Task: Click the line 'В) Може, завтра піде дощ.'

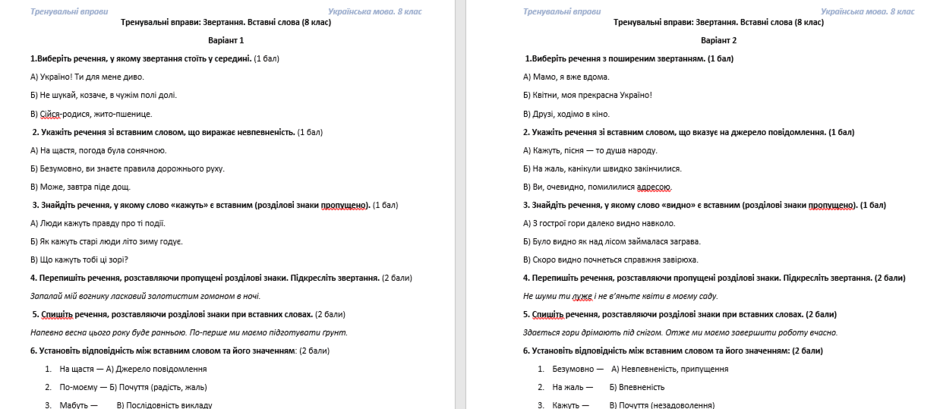Action: (x=80, y=187)
